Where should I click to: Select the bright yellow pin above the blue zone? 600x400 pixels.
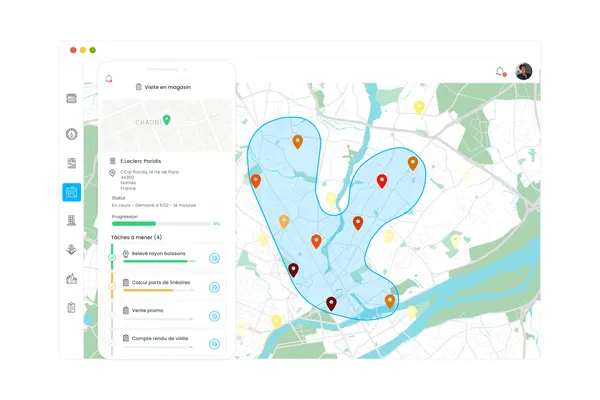[419, 107]
